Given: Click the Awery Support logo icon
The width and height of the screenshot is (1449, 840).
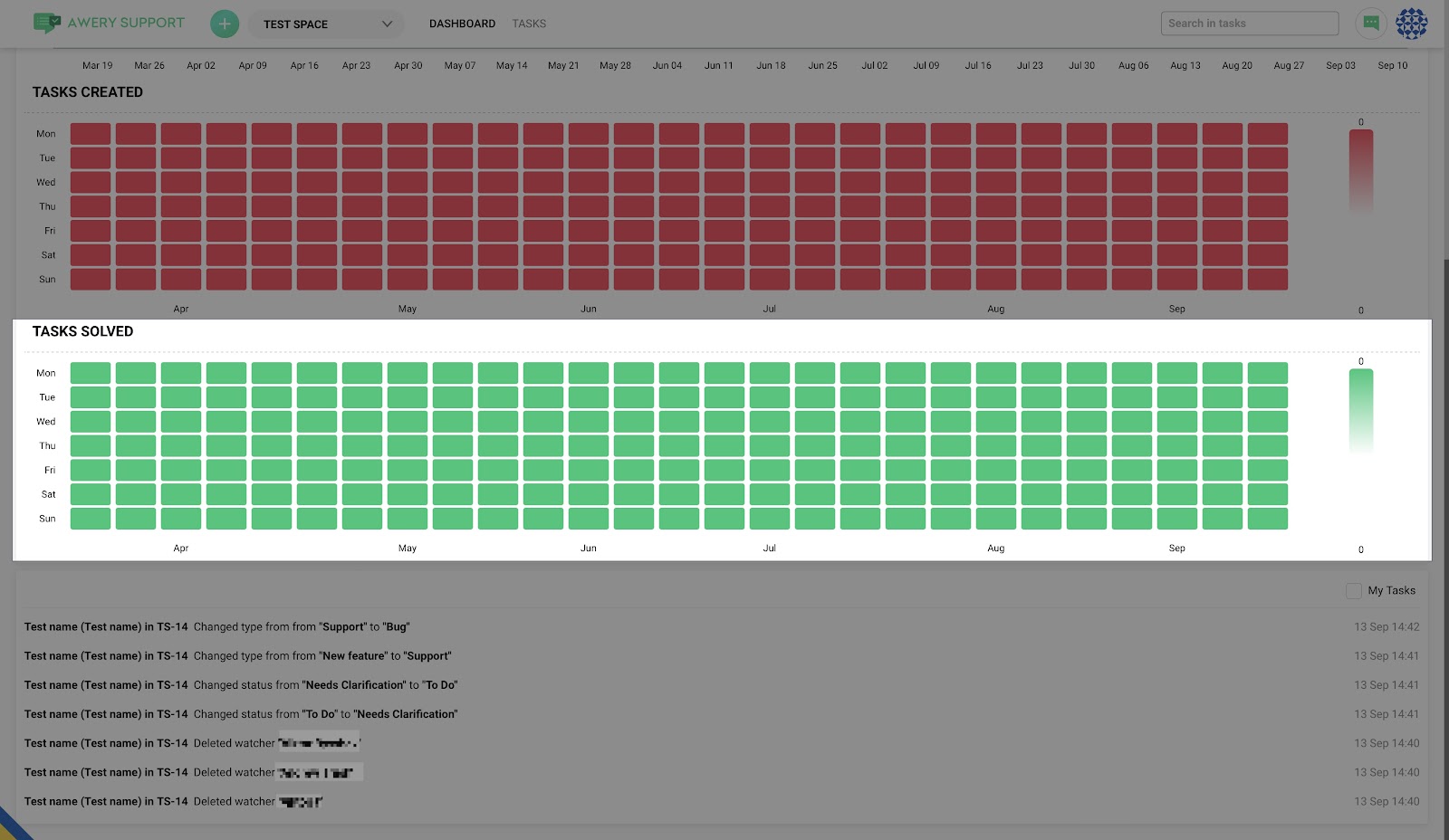Looking at the screenshot, I should pyautogui.click(x=46, y=23).
